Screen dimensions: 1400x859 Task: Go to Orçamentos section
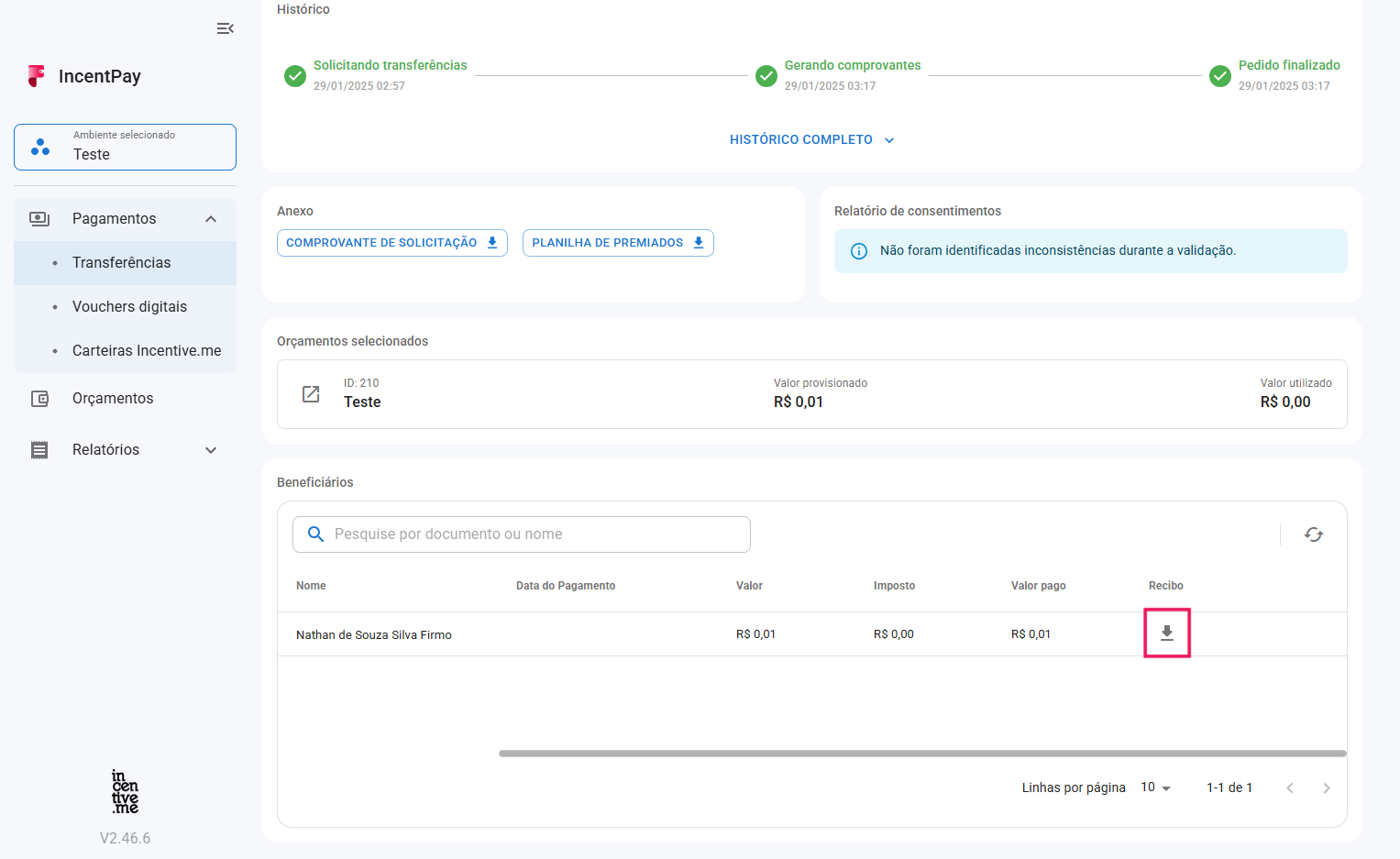125,399
